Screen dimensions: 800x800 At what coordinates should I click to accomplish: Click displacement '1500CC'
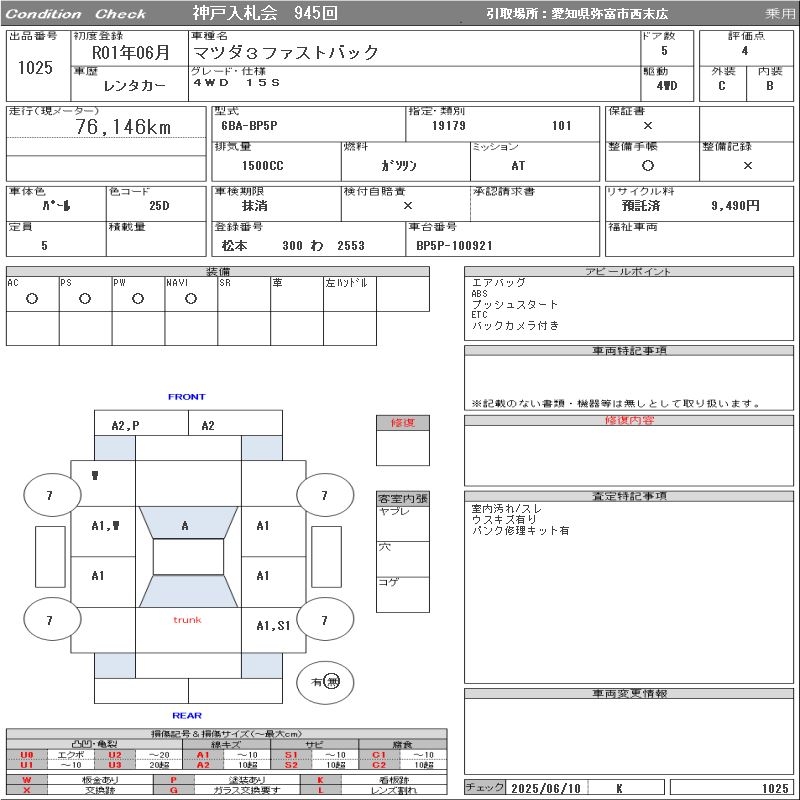(262, 165)
